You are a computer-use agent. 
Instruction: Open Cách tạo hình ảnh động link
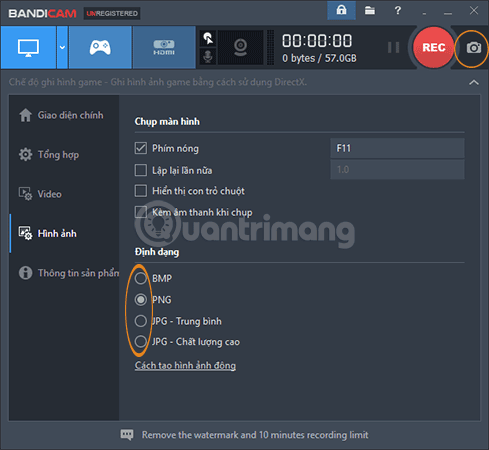pyautogui.click(x=185, y=365)
